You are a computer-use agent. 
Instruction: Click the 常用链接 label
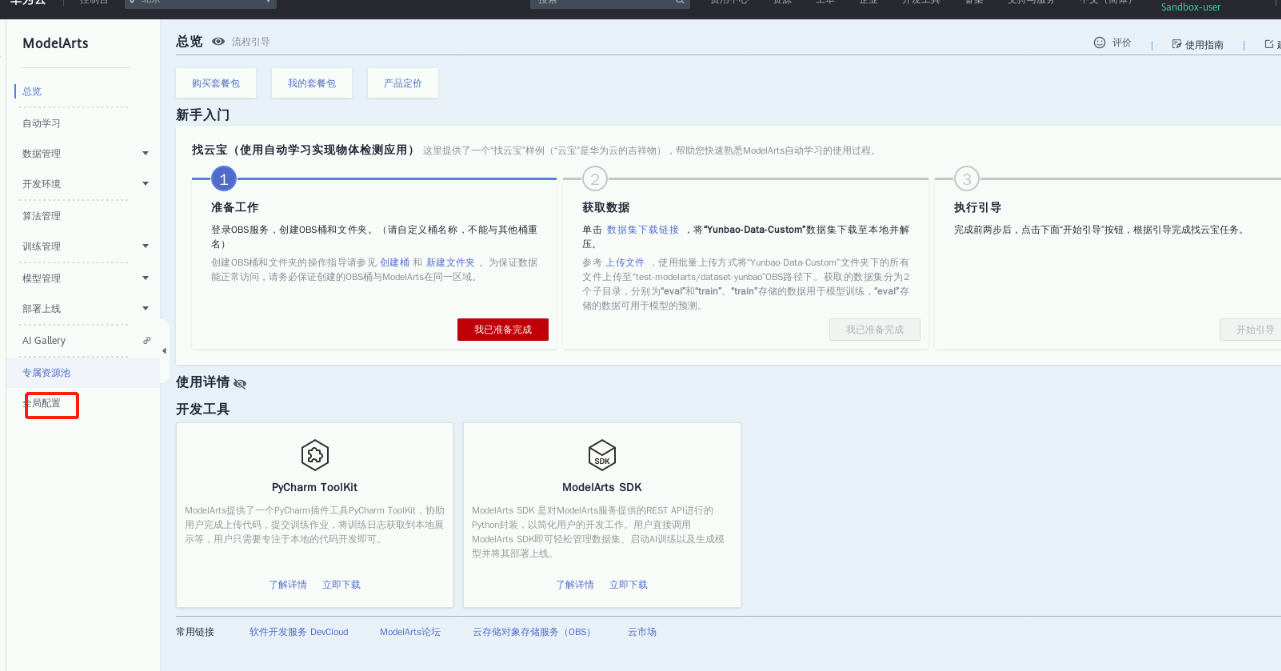point(195,632)
